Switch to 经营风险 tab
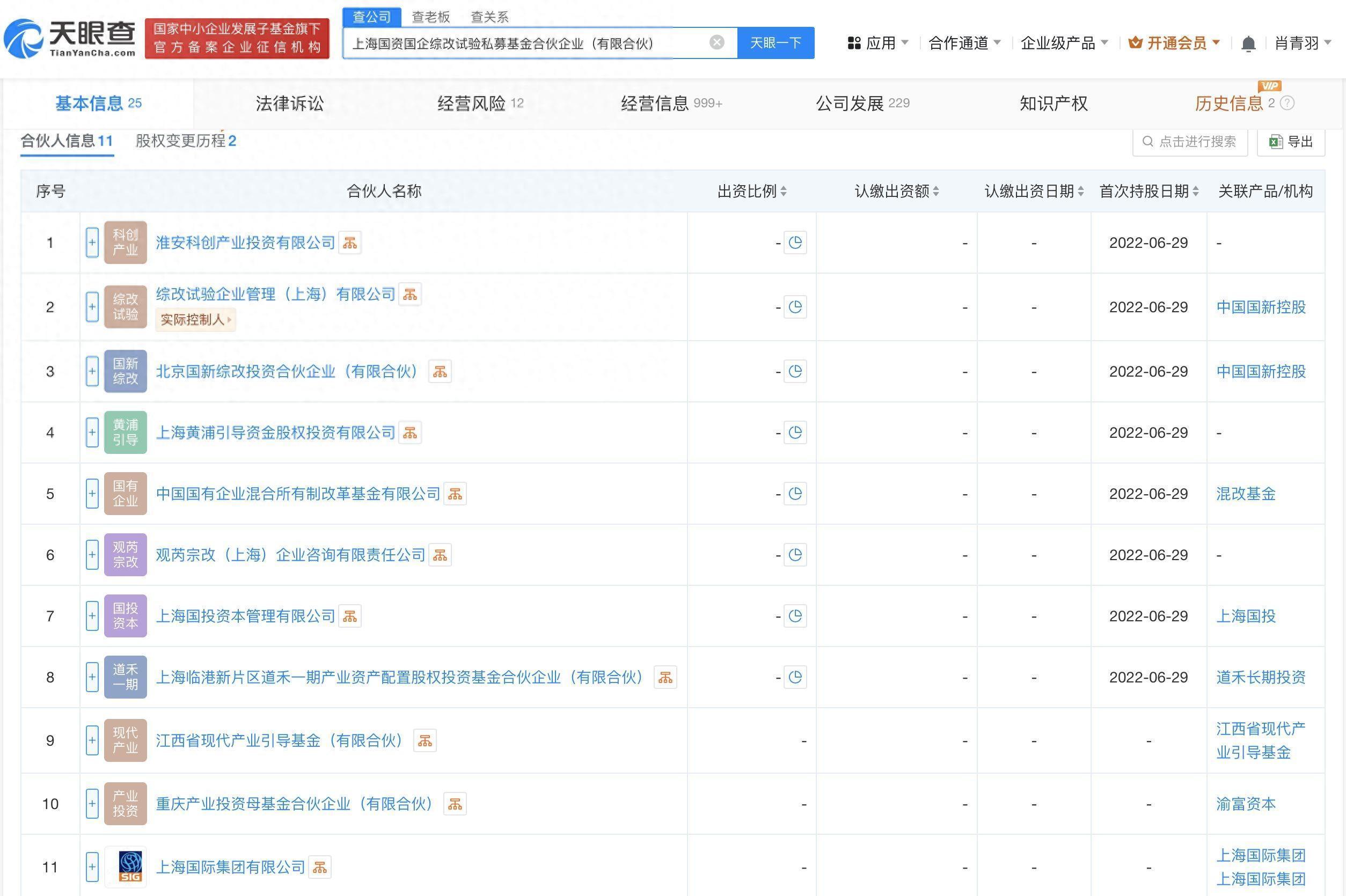The image size is (1346, 896). 480,104
